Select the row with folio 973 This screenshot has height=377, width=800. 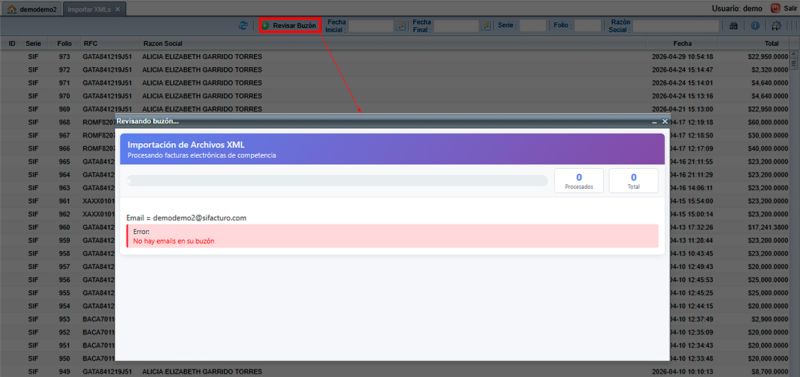pos(396,57)
